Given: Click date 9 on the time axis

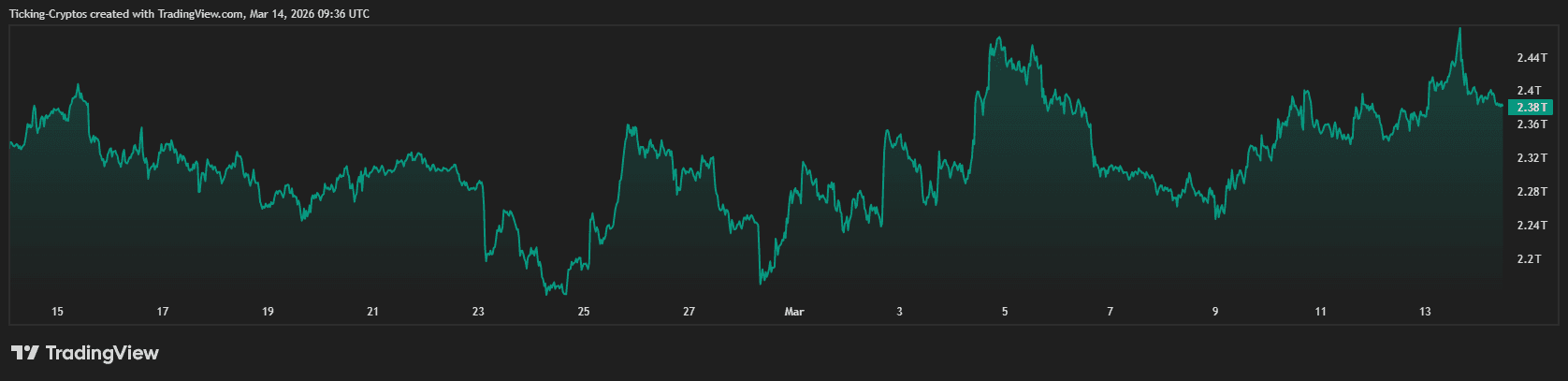Looking at the screenshot, I should [x=1215, y=312].
